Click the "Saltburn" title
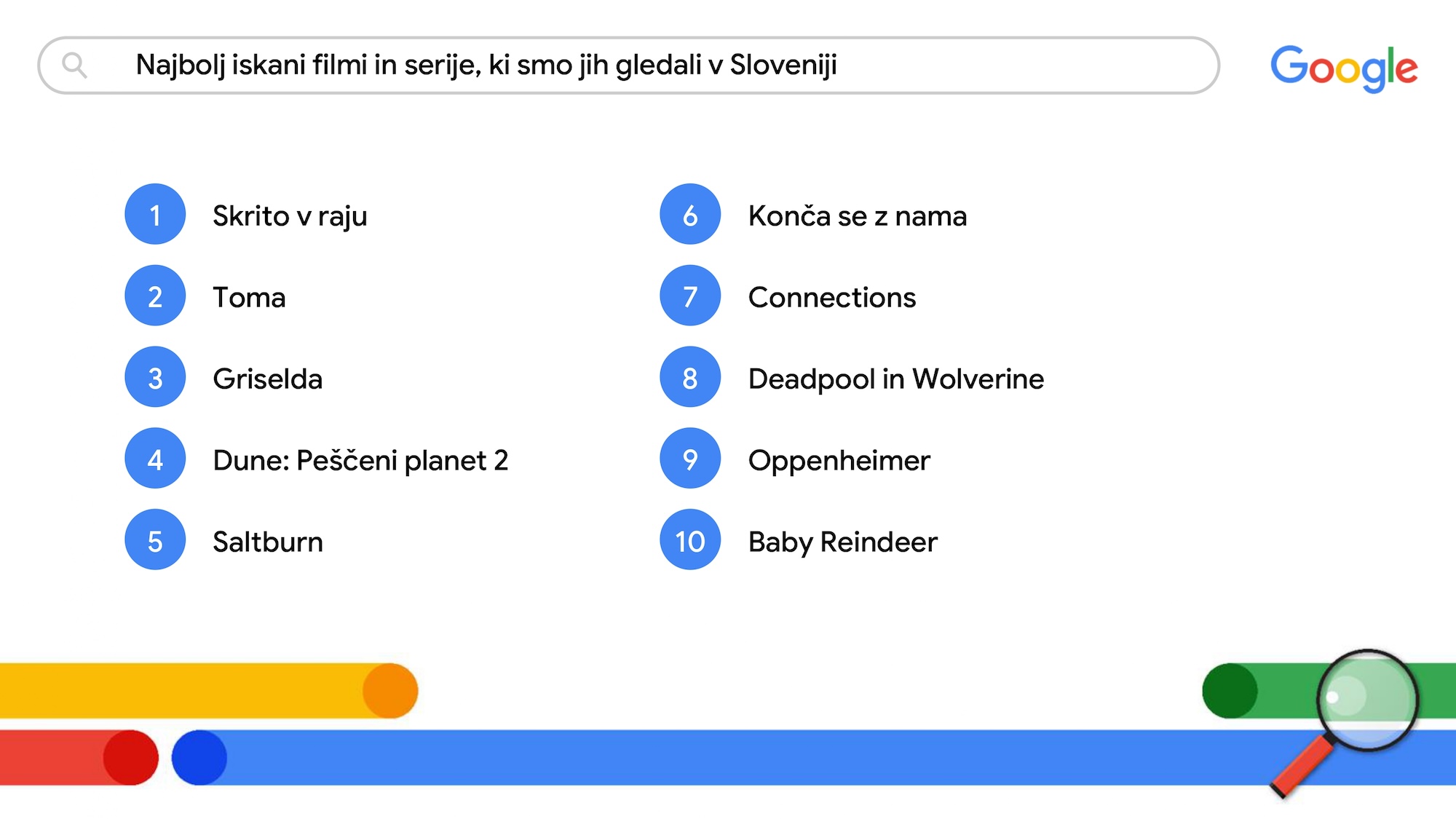This screenshot has width=1456, height=819. click(267, 542)
